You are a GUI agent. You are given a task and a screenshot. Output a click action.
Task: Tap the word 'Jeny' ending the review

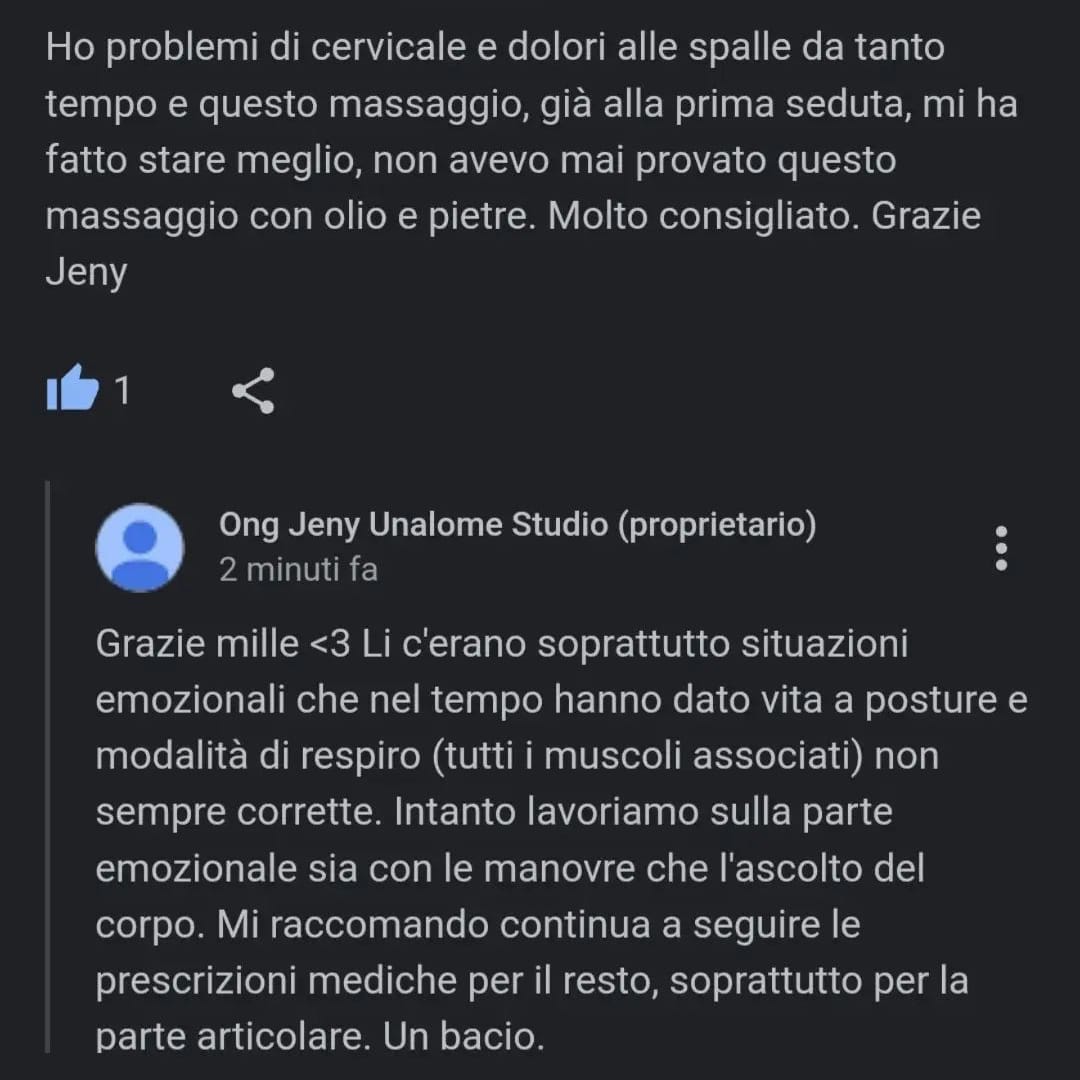86,272
